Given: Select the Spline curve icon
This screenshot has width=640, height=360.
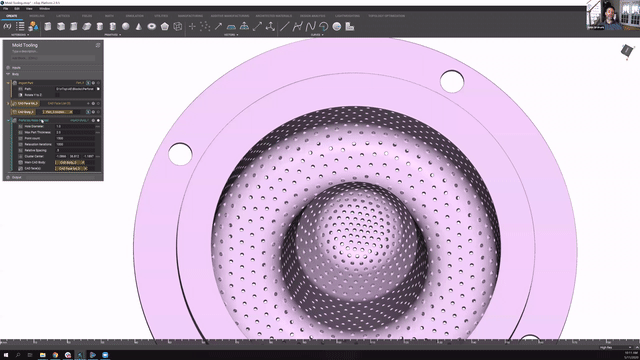Looking at the screenshot, I should 311,27.
